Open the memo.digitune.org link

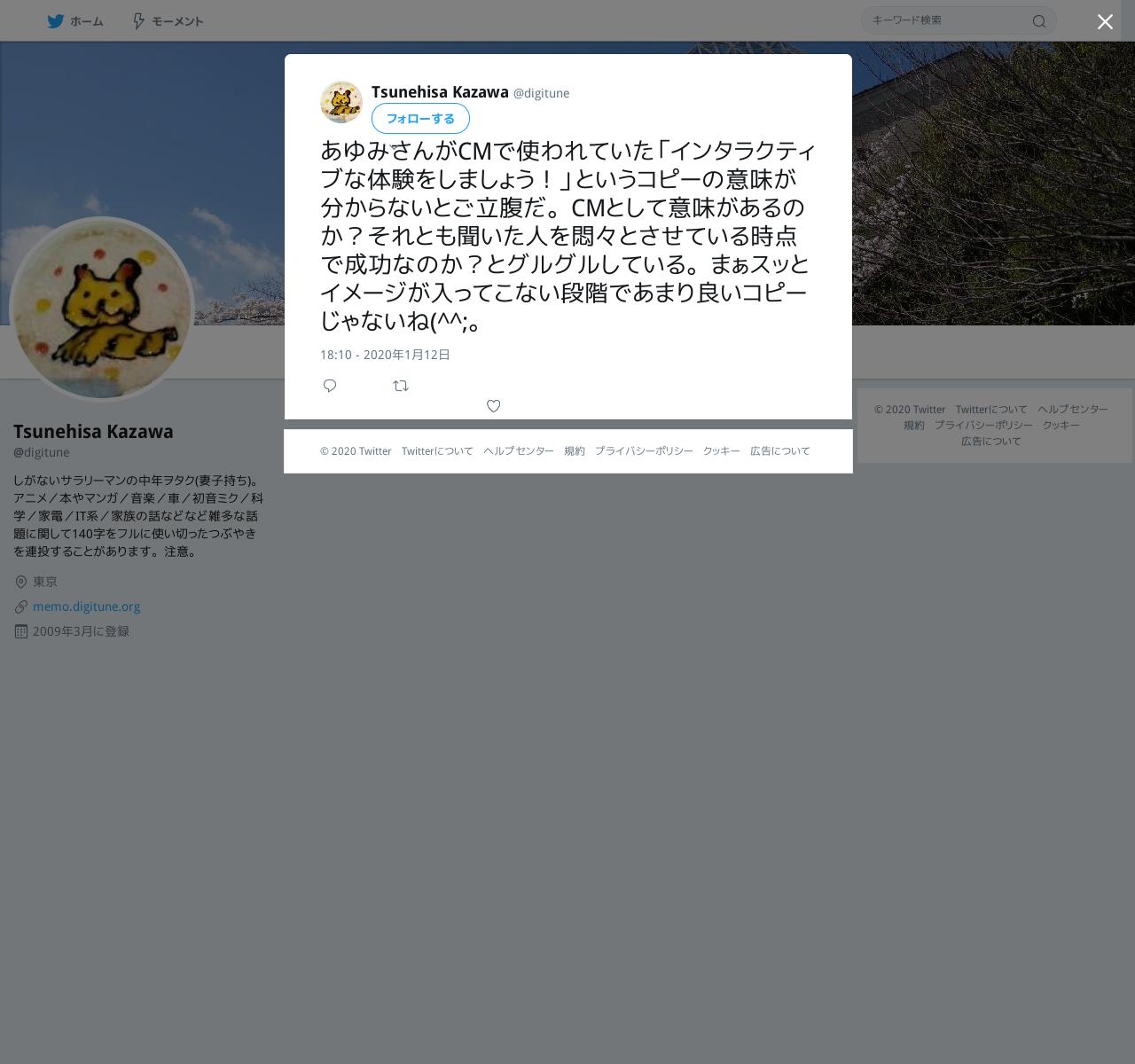point(87,606)
